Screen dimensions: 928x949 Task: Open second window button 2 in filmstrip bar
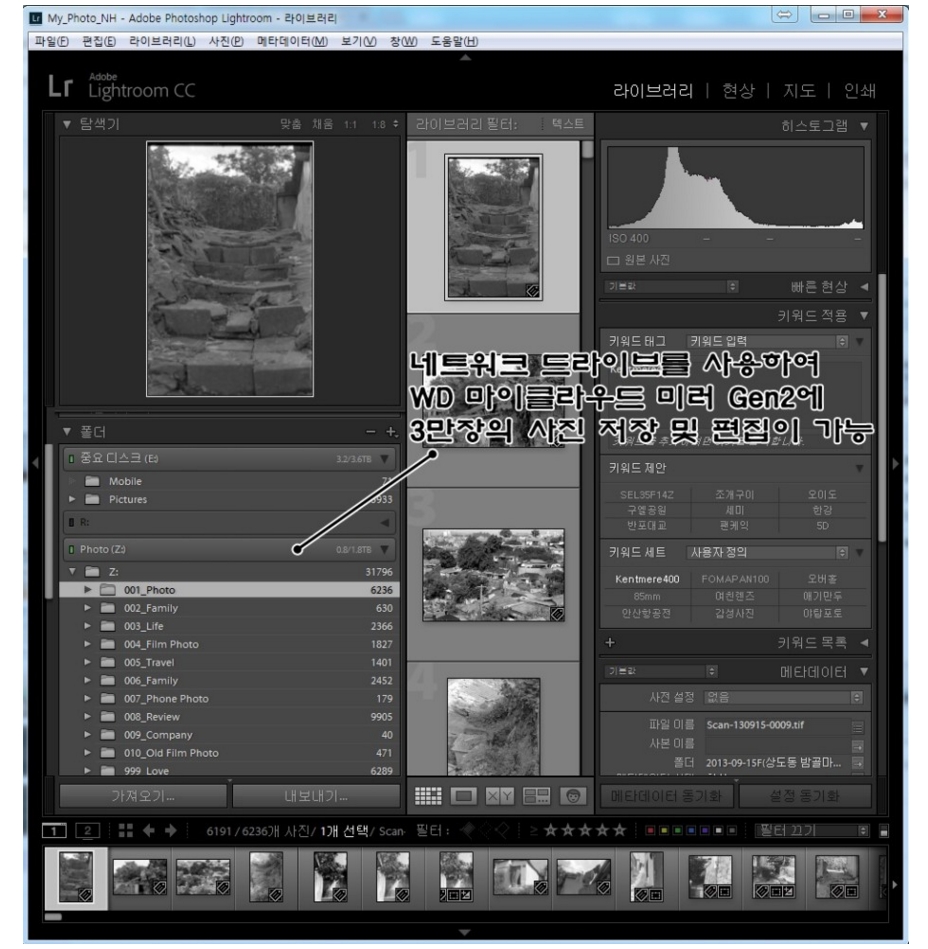point(87,830)
